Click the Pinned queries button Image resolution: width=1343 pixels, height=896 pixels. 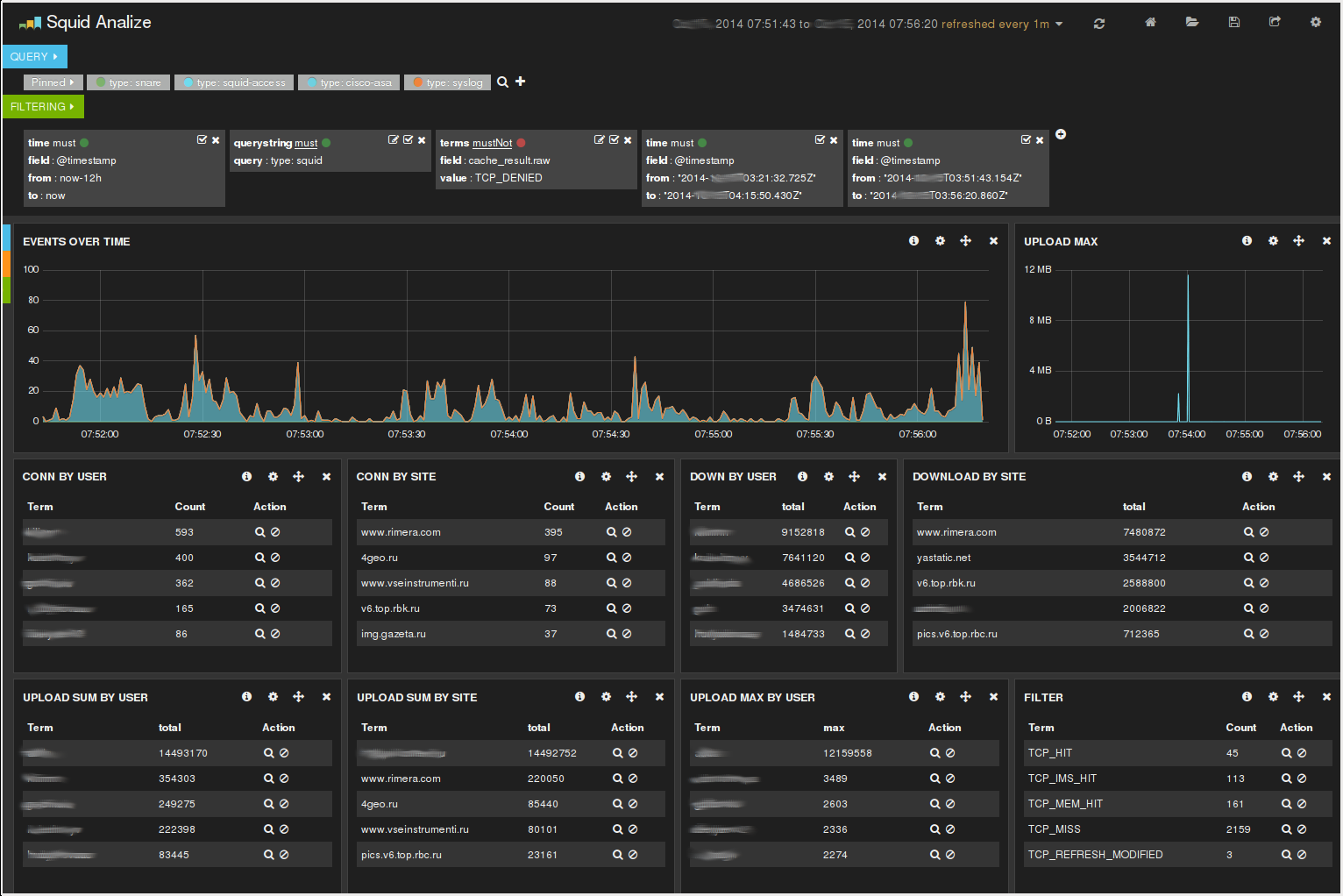click(x=53, y=82)
